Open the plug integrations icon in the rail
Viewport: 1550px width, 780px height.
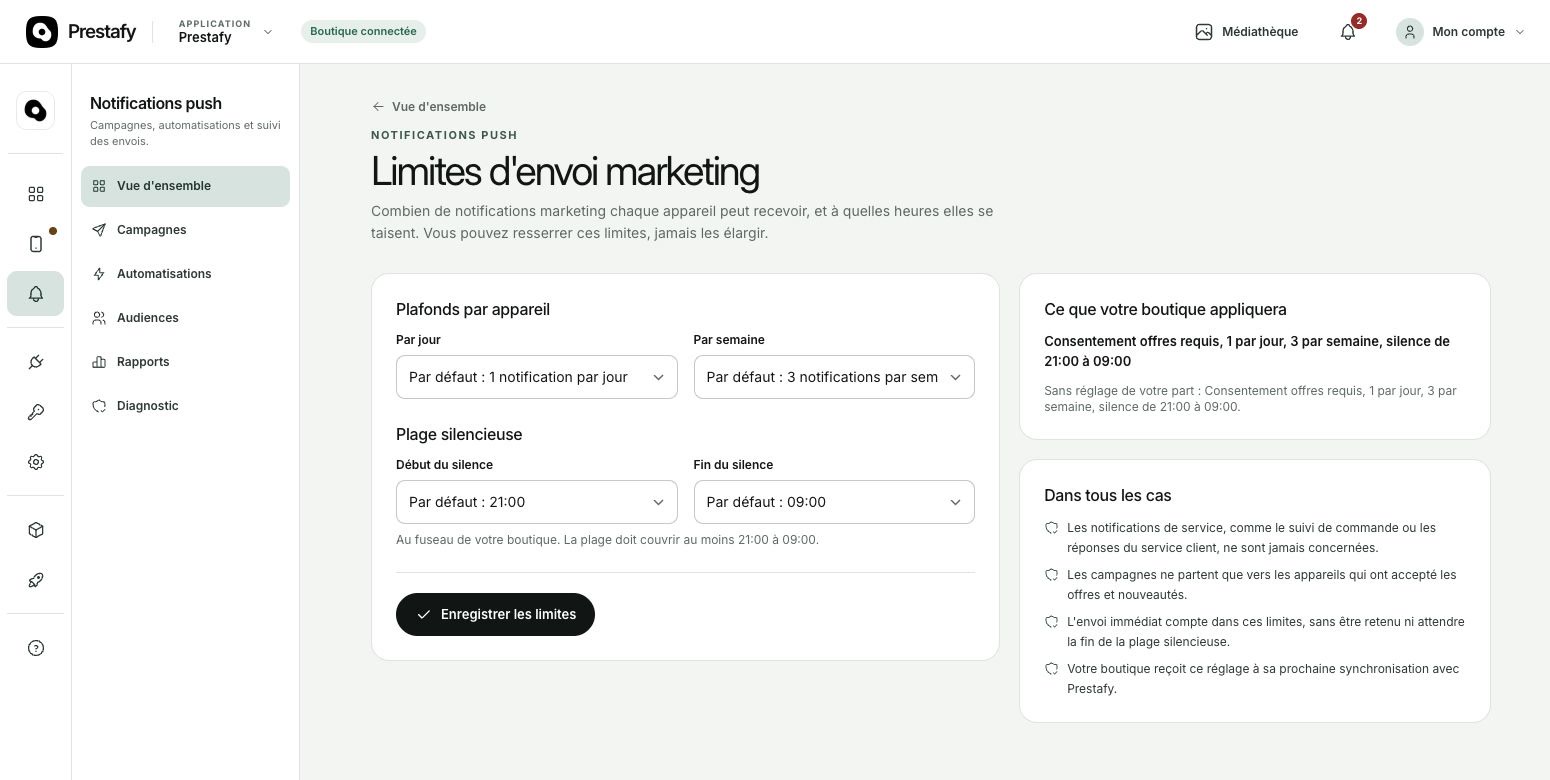tap(36, 362)
